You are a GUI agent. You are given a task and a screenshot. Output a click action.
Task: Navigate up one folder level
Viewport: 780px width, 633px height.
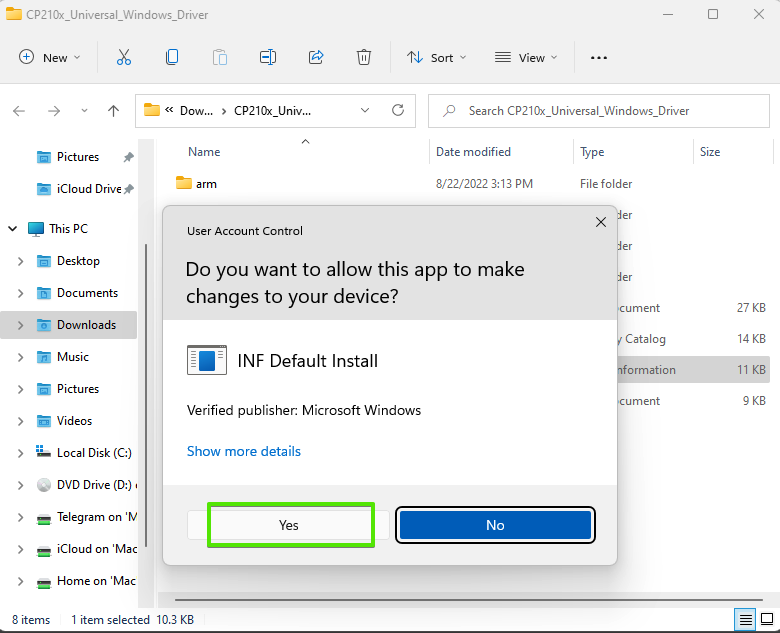pyautogui.click(x=114, y=111)
